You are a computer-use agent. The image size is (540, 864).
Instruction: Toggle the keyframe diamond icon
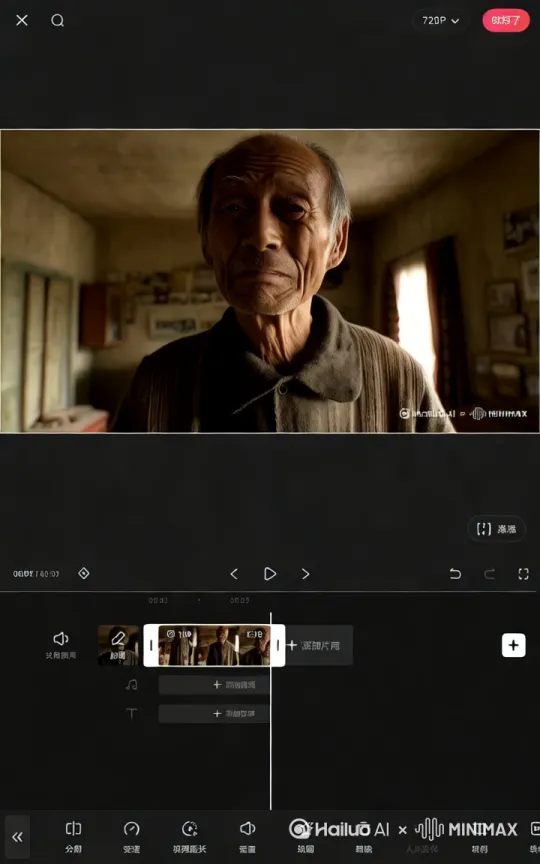(x=84, y=574)
